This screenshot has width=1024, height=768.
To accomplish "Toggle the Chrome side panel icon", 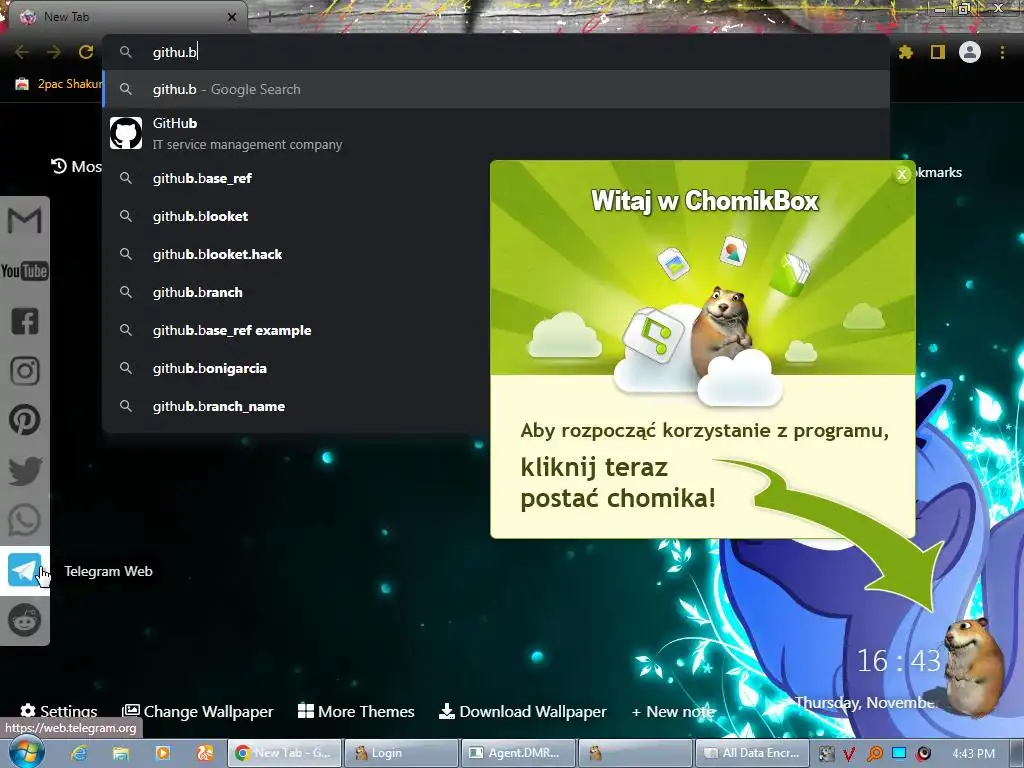I will [938, 52].
